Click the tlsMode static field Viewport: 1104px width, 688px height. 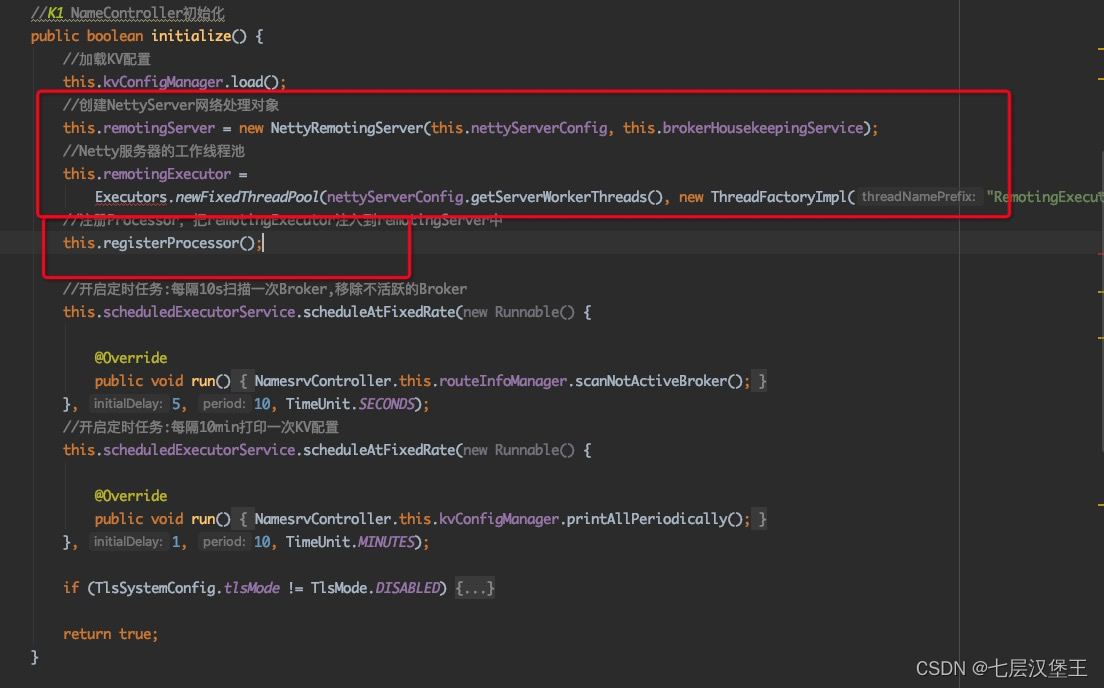click(x=251, y=588)
